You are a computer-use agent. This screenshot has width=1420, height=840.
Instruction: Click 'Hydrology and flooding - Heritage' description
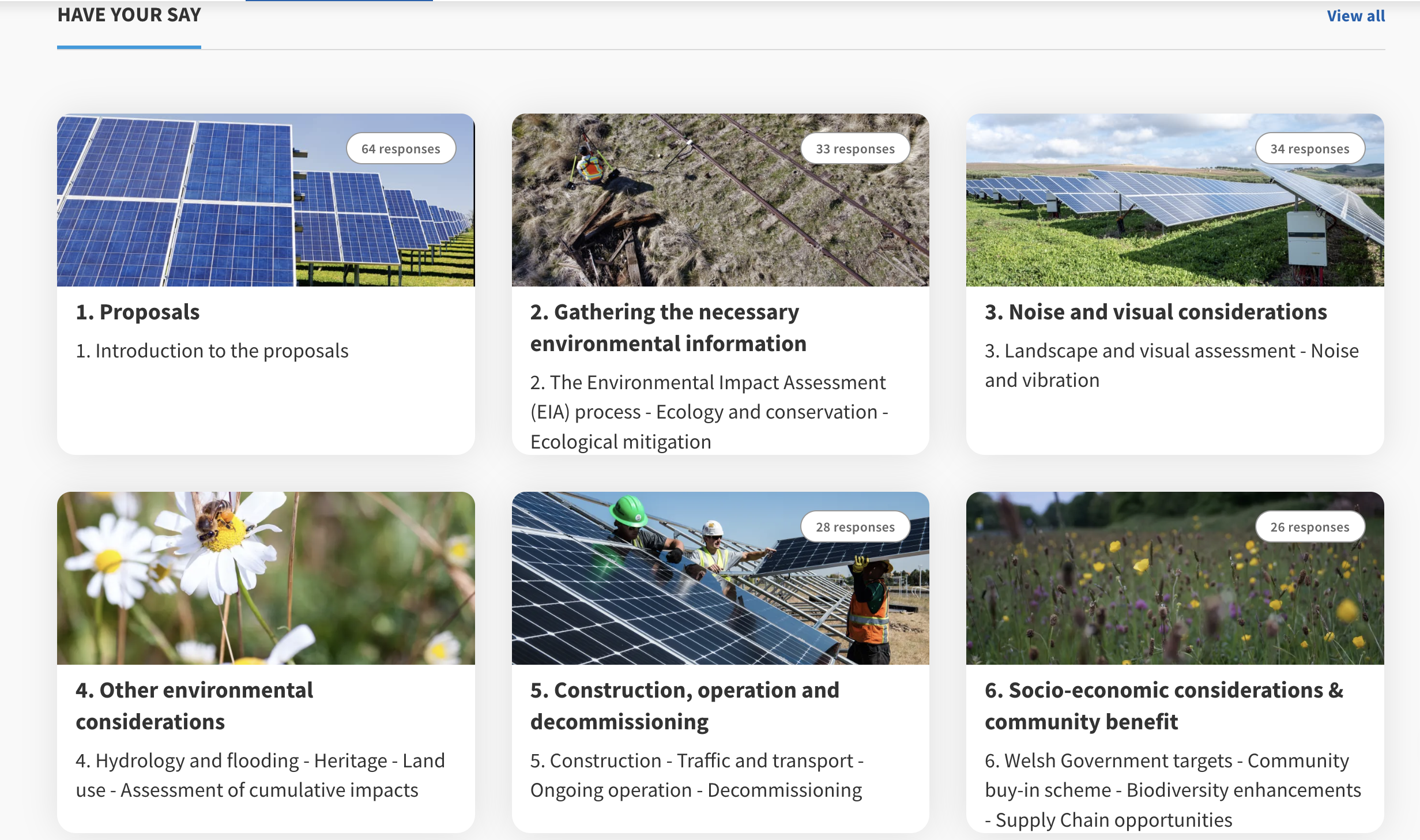tap(260, 775)
